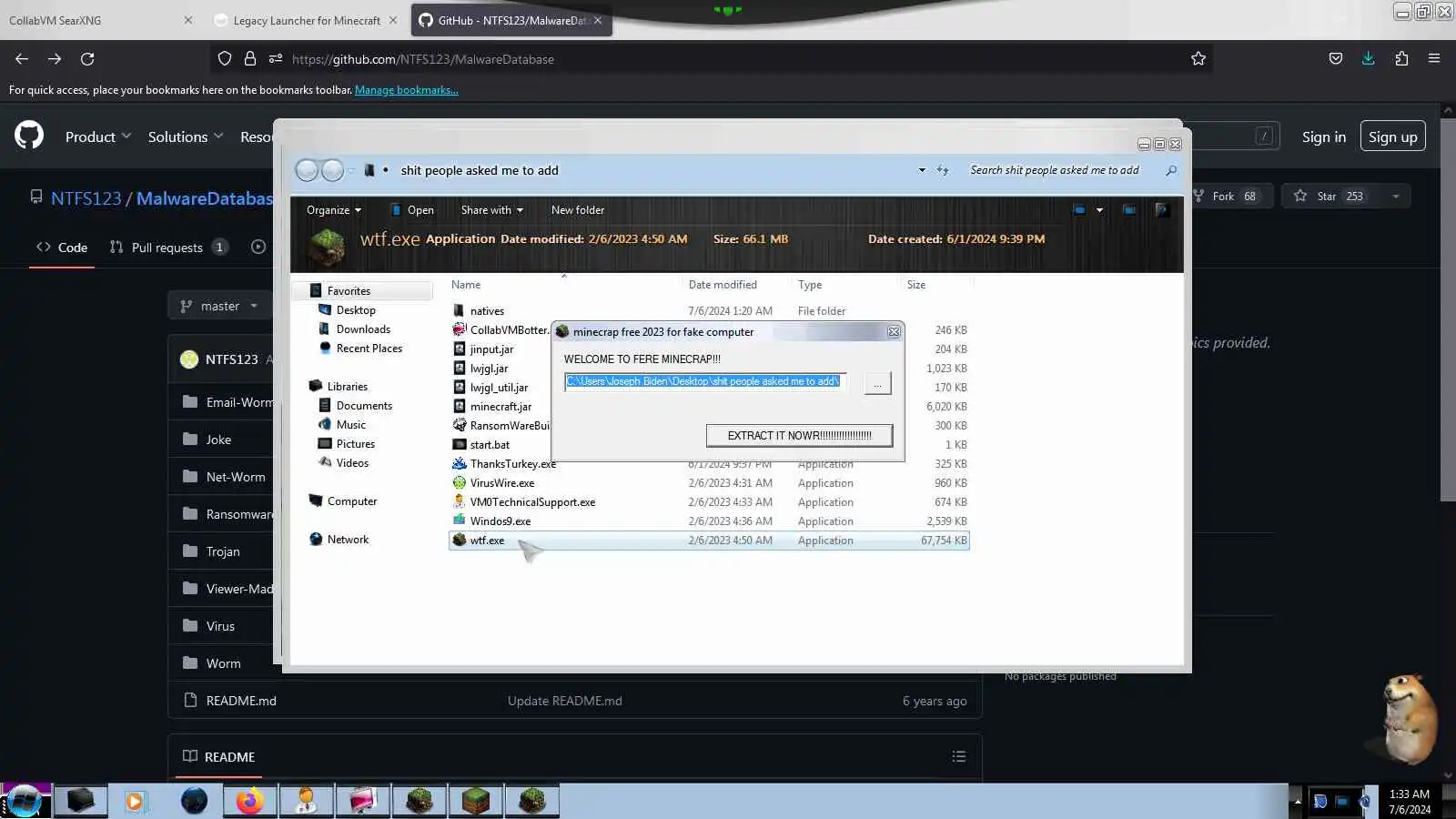Open the Pull requests tab
This screenshot has width=1456, height=819.
pos(168,247)
